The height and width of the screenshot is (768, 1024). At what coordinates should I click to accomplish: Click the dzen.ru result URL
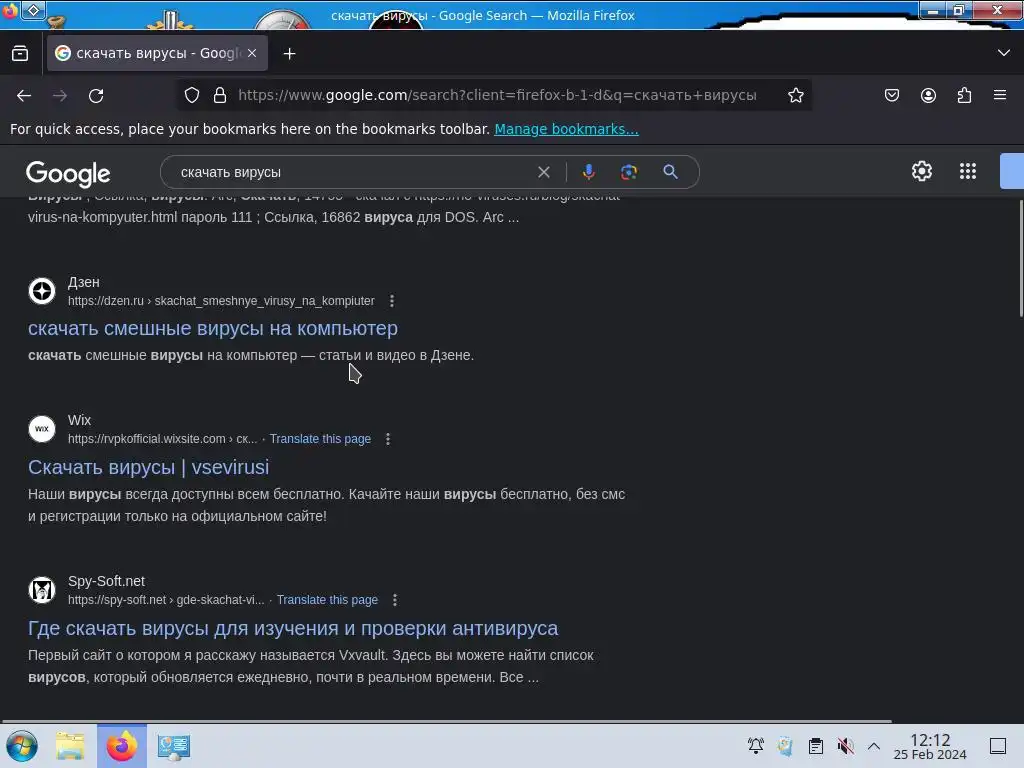tap(221, 301)
